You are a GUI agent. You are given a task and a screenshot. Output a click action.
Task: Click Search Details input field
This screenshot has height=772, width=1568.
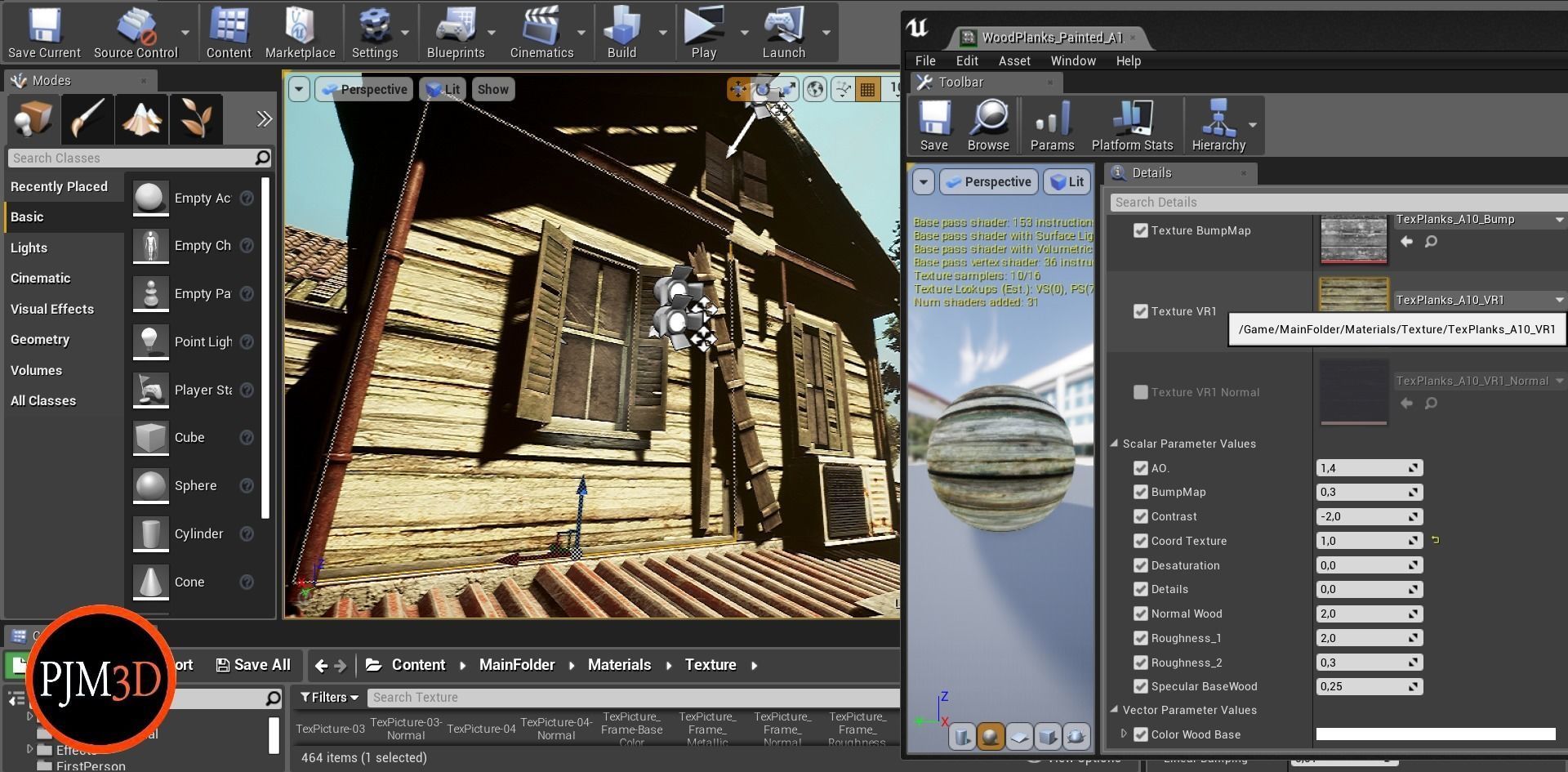[1338, 203]
